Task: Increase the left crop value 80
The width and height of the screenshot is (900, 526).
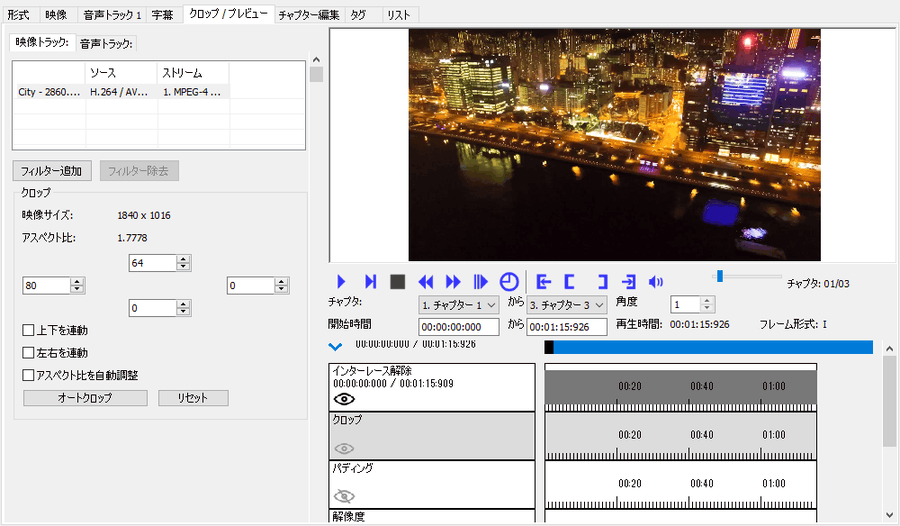Action: point(77,282)
